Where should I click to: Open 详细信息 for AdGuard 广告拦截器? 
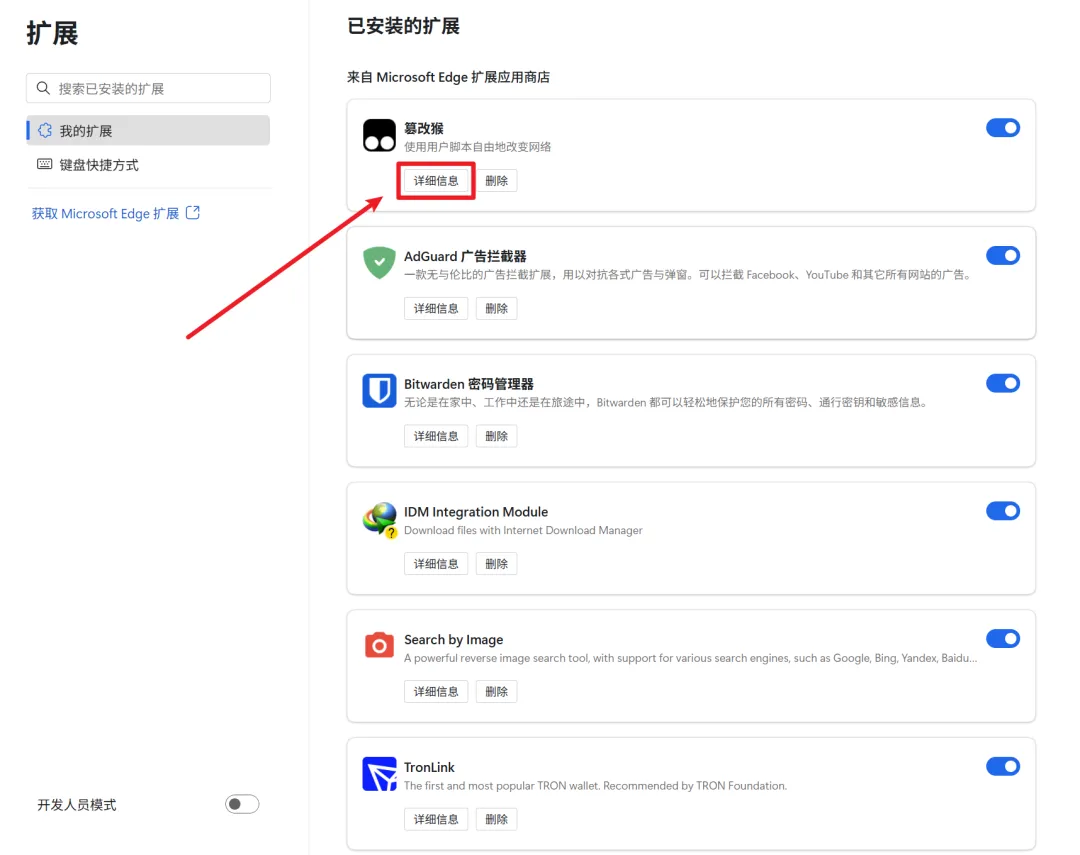pos(436,309)
